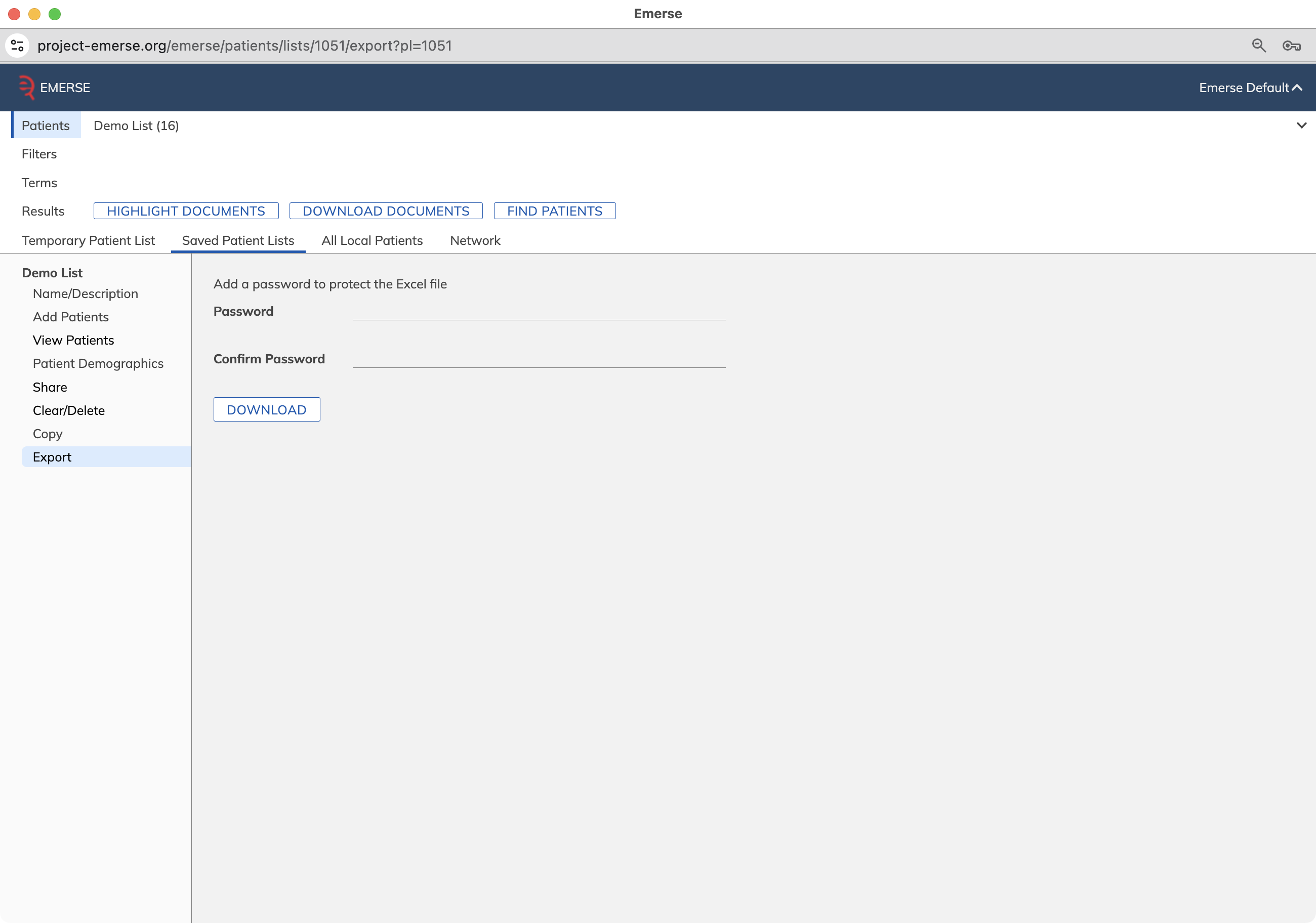Open the password key icon in address bar
The image size is (1316, 923).
1291,46
